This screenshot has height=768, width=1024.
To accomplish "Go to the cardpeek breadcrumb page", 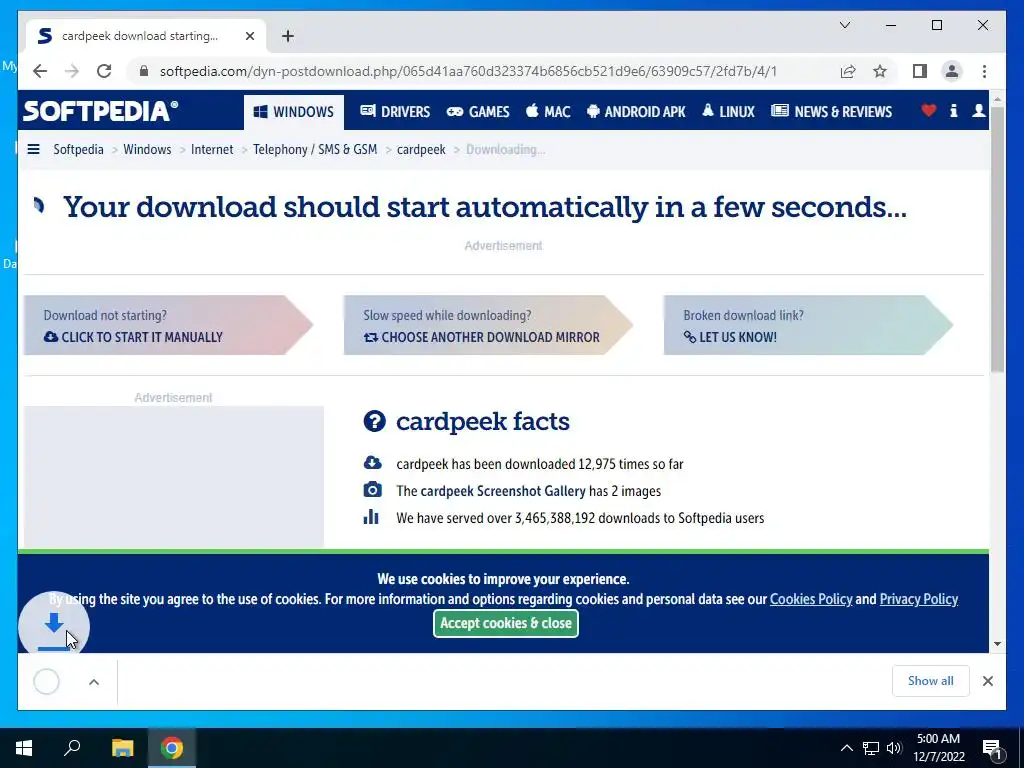I will 421,150.
